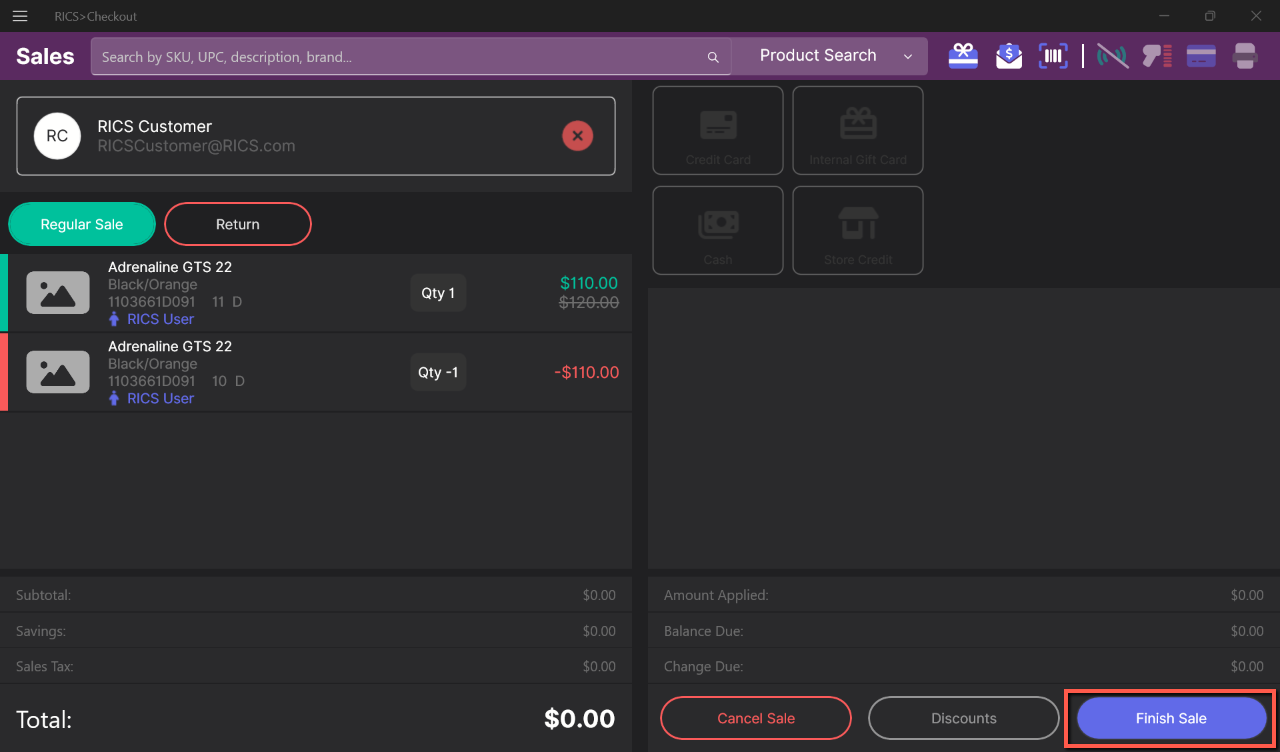This screenshot has height=752, width=1280.
Task: Click the Amount Applied label
Action: tap(716, 595)
